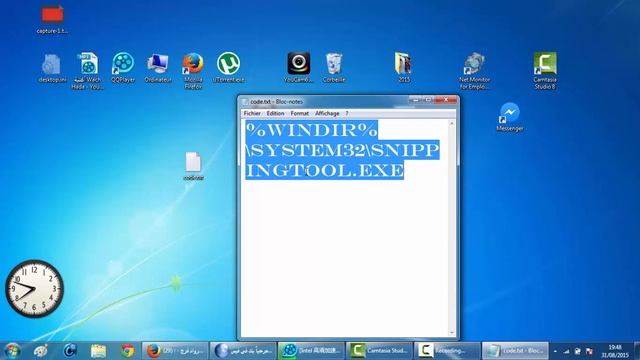
Task: Click the analog clock gadget
Action: [34, 289]
